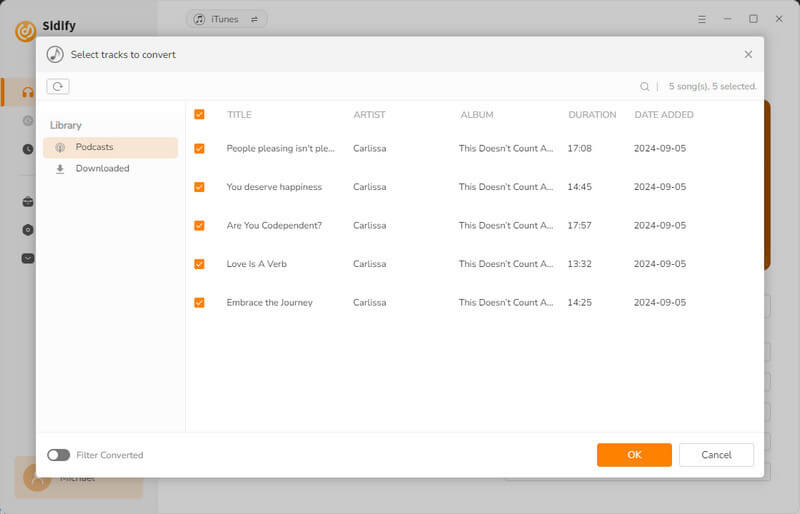The height and width of the screenshot is (514, 800).
Task: Close the Select tracks to convert dialog
Action: 748,54
